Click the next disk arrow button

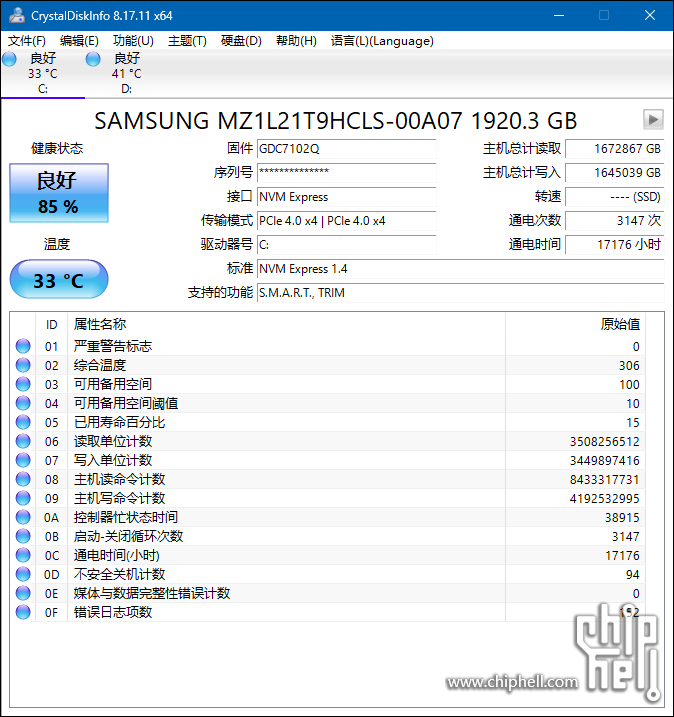[653, 120]
